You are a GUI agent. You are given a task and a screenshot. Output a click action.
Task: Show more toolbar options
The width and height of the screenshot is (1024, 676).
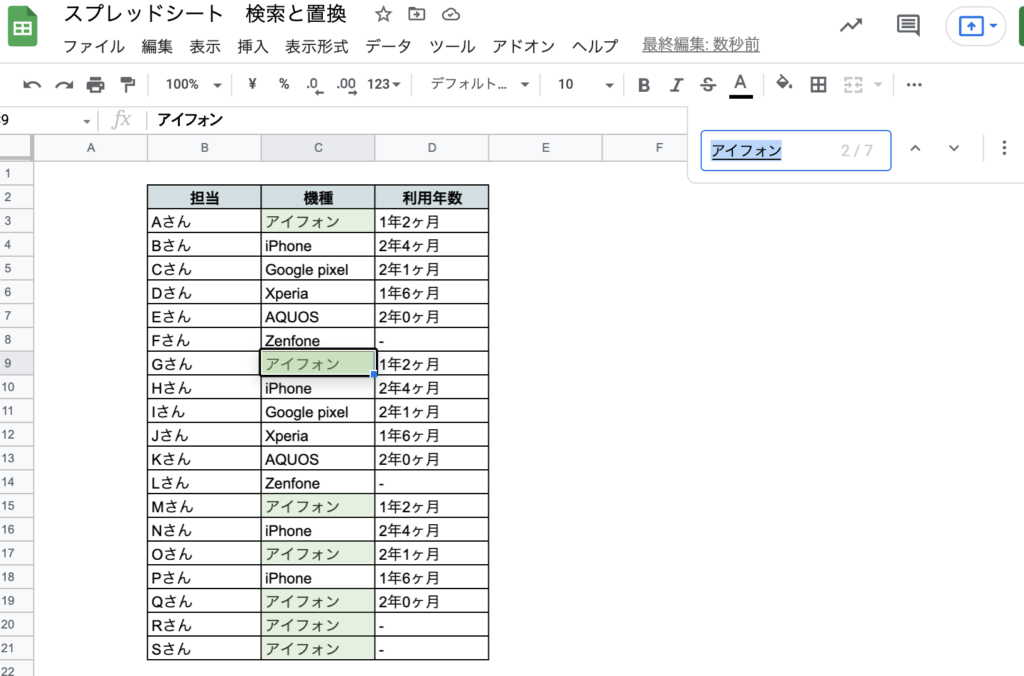(x=914, y=84)
